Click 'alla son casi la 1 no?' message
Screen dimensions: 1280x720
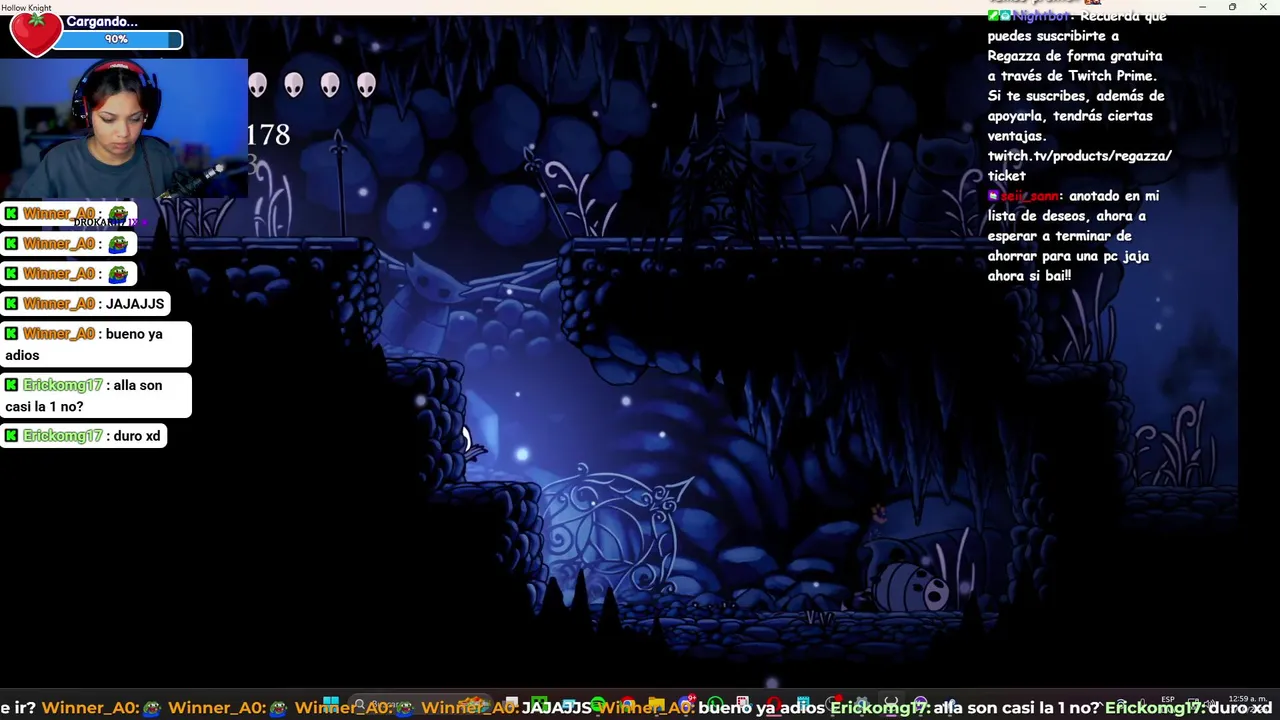coord(96,395)
